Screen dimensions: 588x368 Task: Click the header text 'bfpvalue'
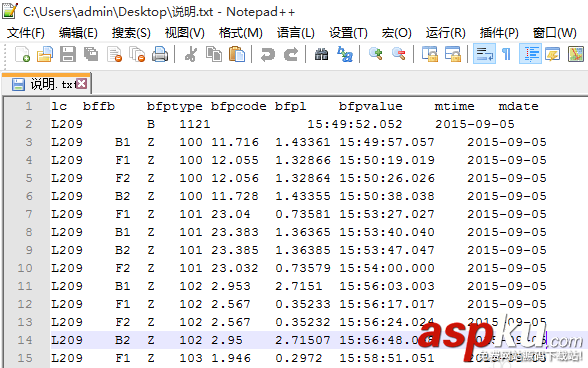(x=370, y=107)
